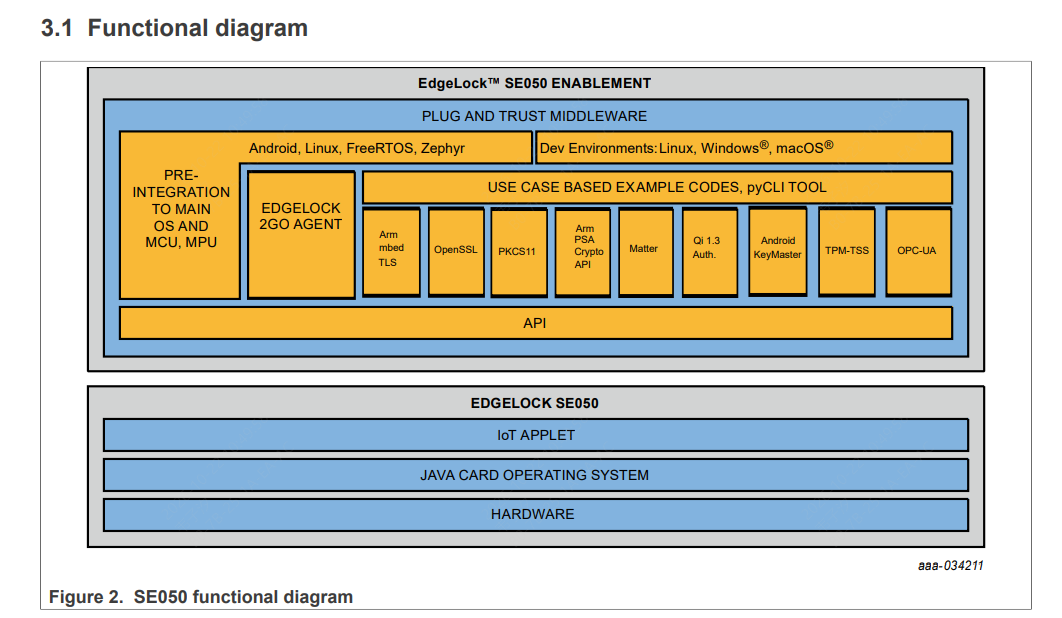This screenshot has height=618, width=1062.
Task: Select the 'HARDWARE' layer
Action: (536, 514)
